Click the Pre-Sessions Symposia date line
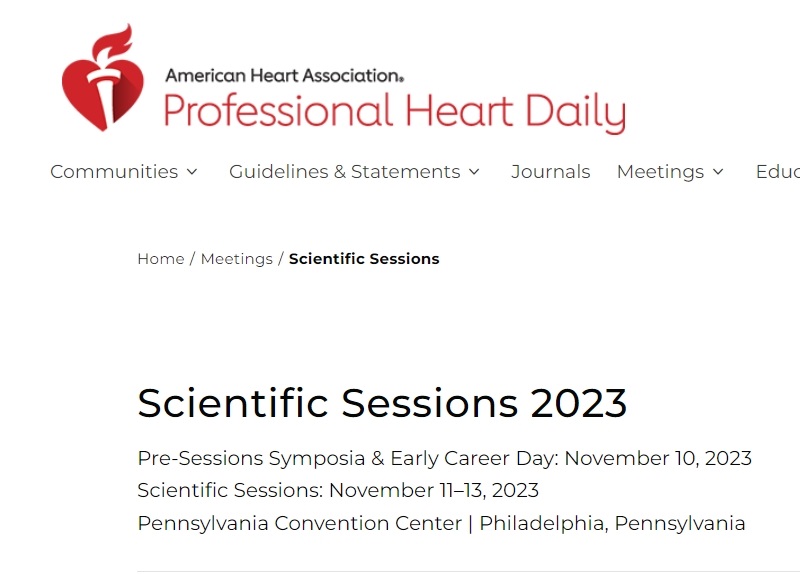The height and width of the screenshot is (574, 800). [444, 458]
